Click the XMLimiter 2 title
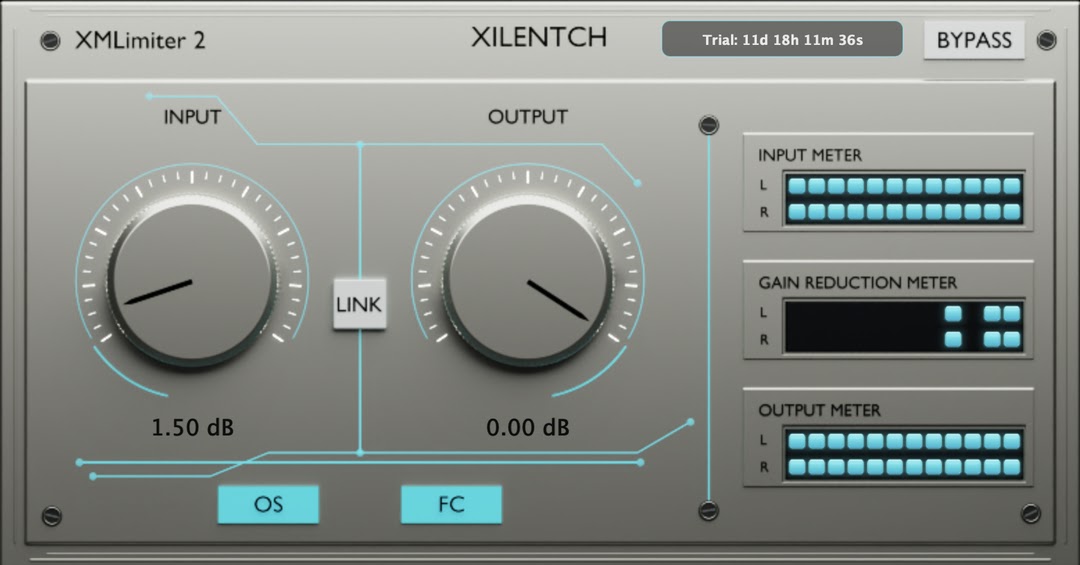1080x565 pixels. click(x=140, y=41)
